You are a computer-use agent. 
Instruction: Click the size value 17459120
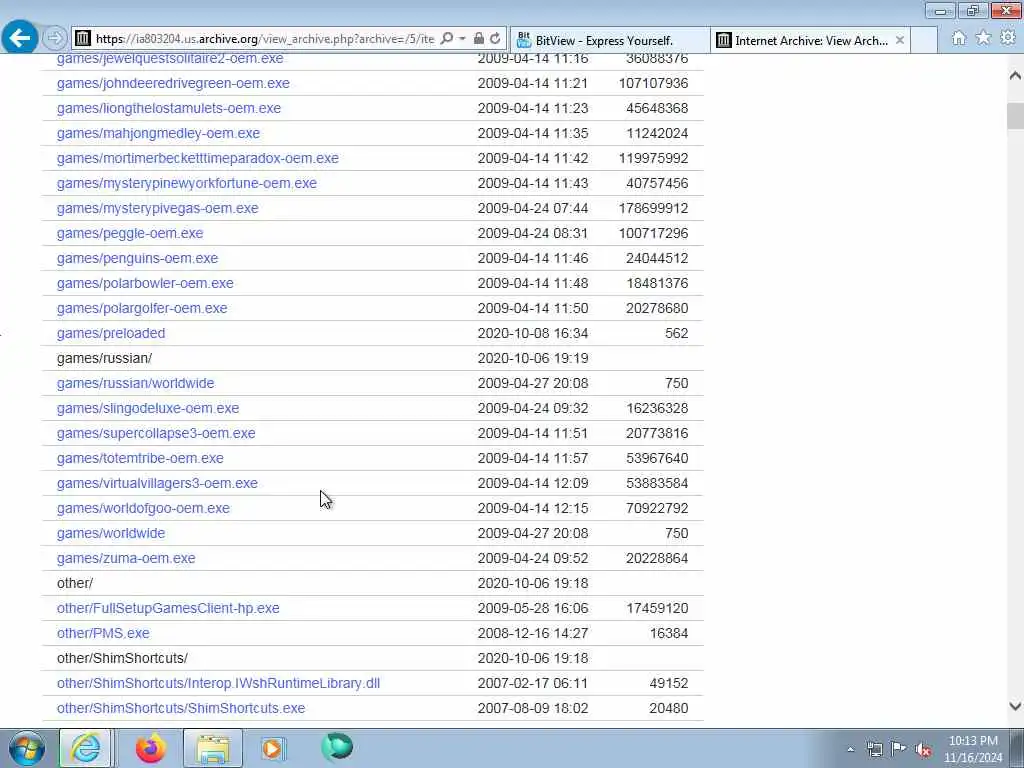(657, 608)
